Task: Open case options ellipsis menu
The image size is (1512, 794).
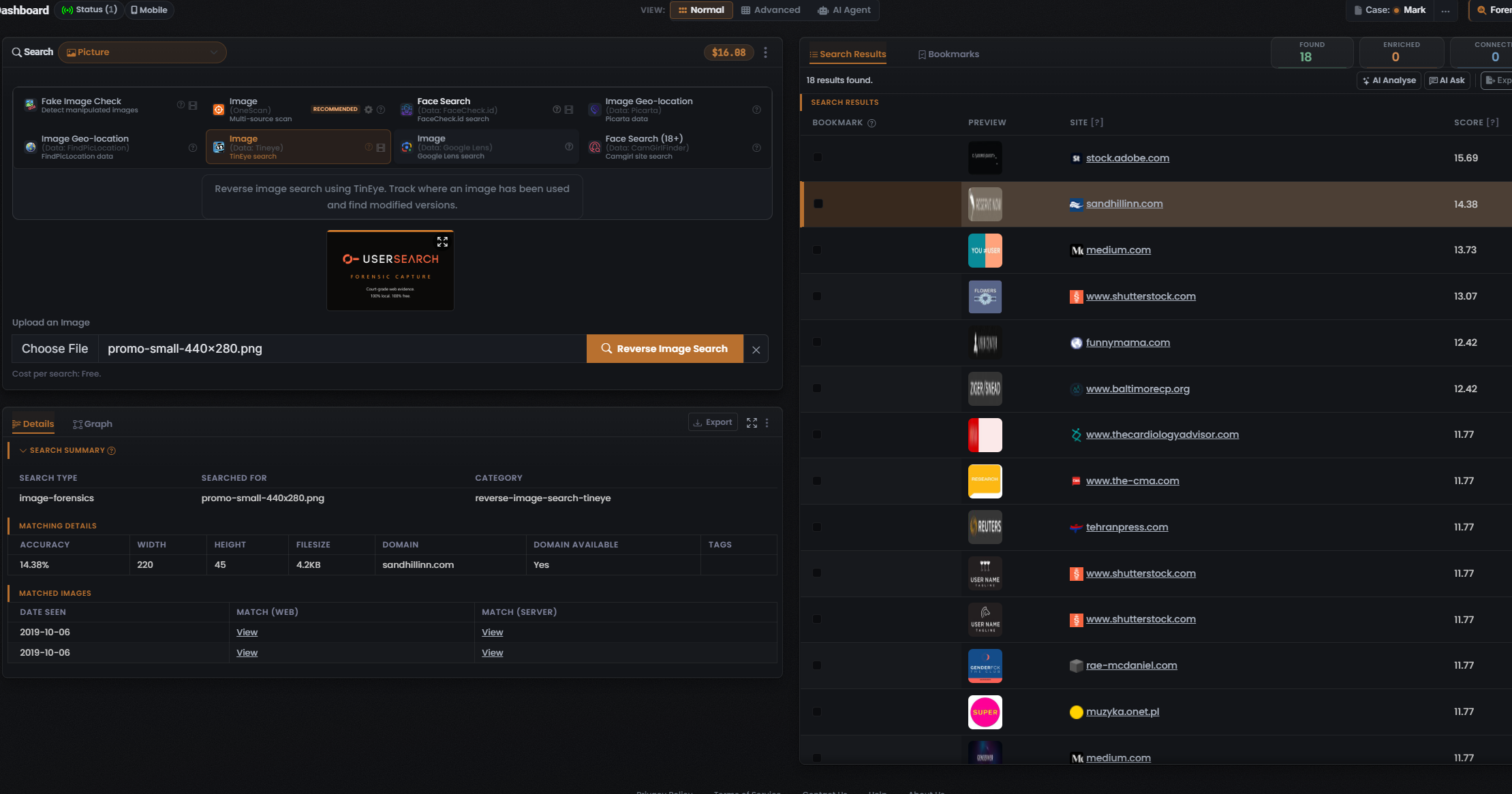Action: (x=1445, y=10)
